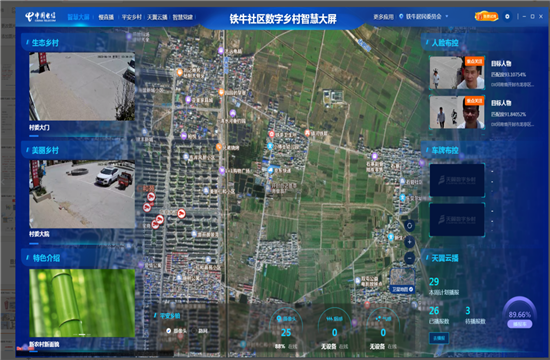Zoom in the map with plus button
The image size is (550, 360).
(409, 242)
